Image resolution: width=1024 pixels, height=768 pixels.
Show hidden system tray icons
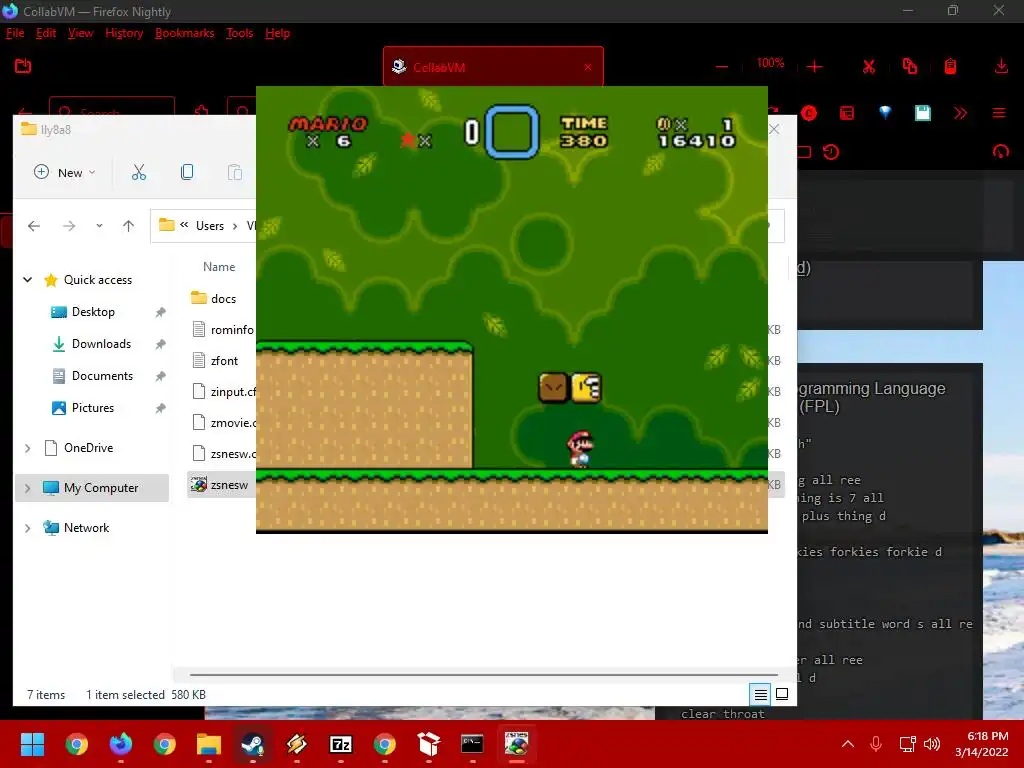[x=848, y=744]
